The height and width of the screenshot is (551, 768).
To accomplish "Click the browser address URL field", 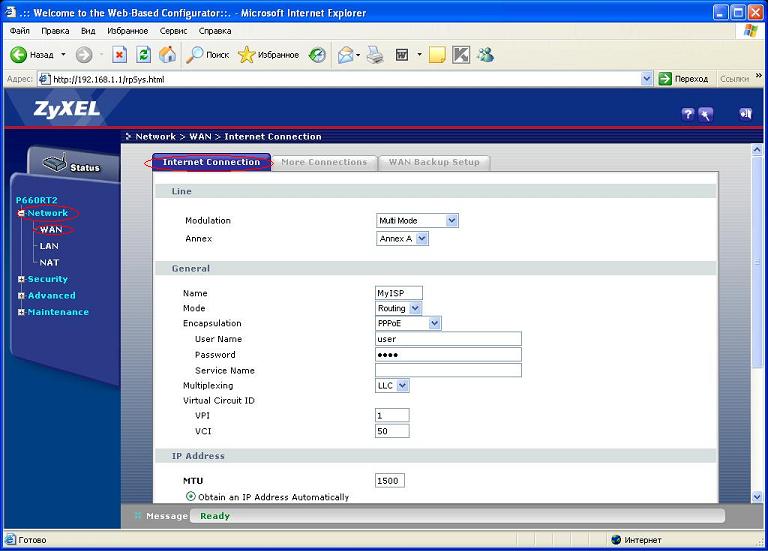I will (345, 79).
